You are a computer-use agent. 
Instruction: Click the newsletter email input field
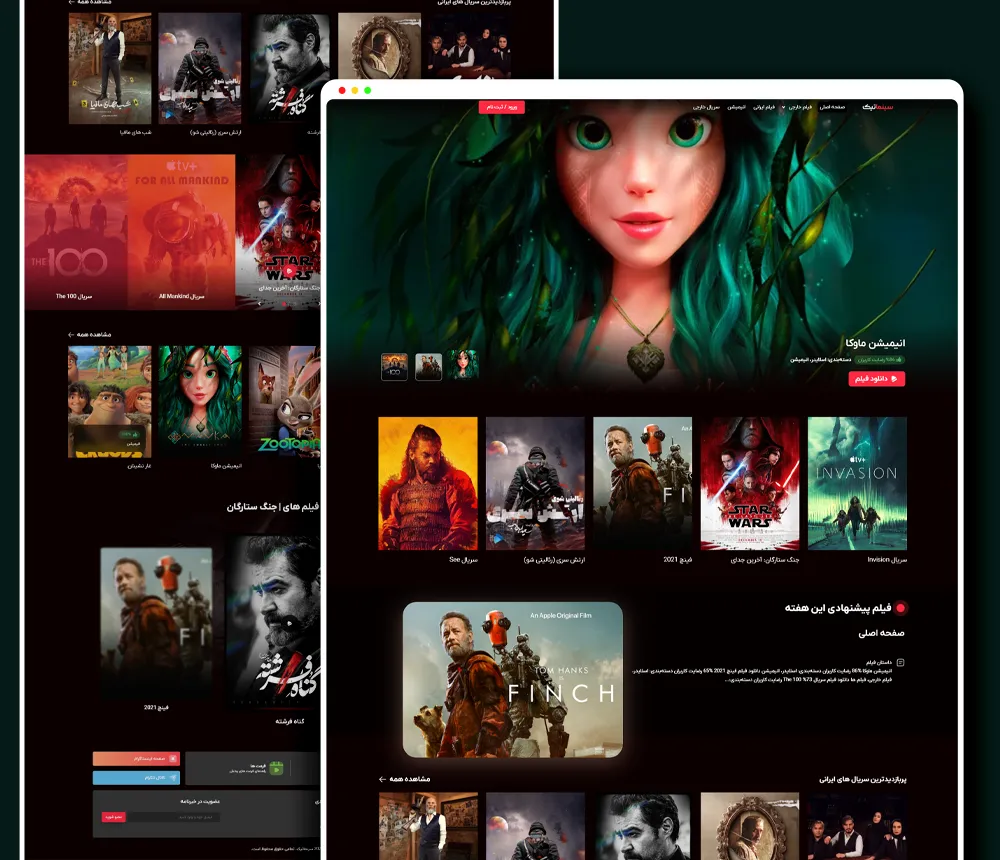pyautogui.click(x=173, y=817)
